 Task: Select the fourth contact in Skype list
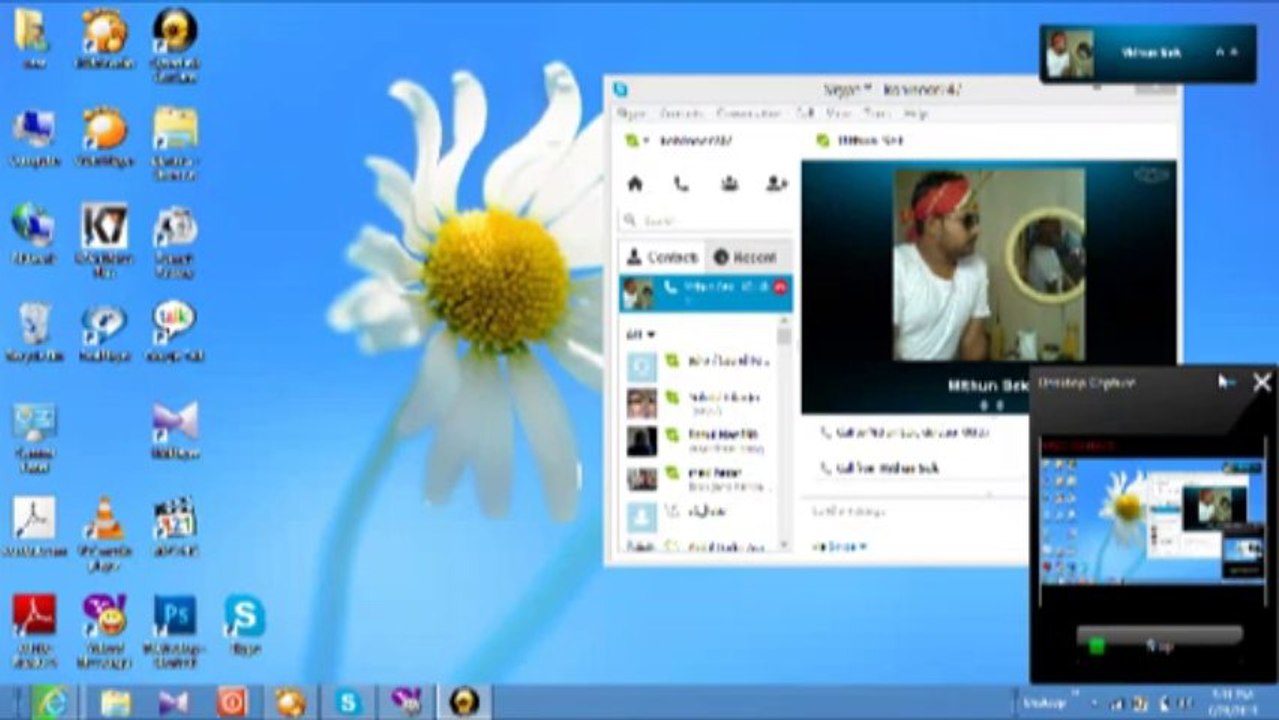[700, 478]
